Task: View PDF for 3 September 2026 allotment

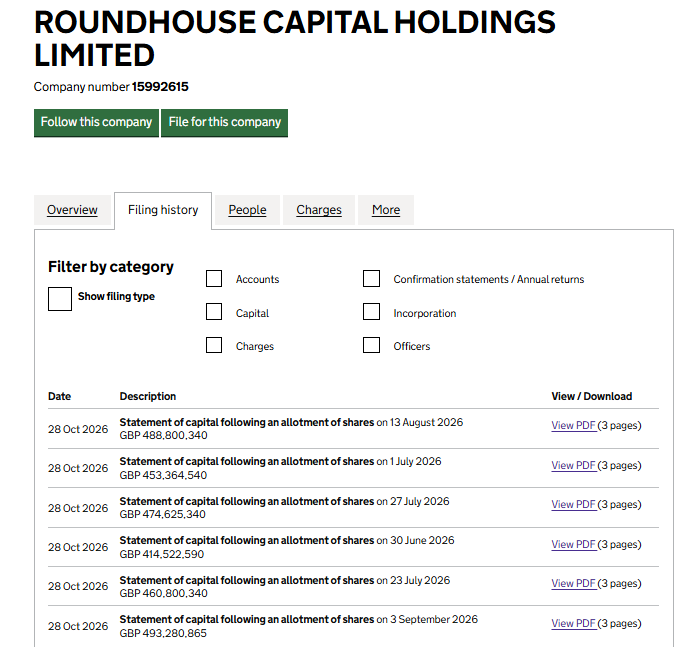Action: [x=573, y=623]
